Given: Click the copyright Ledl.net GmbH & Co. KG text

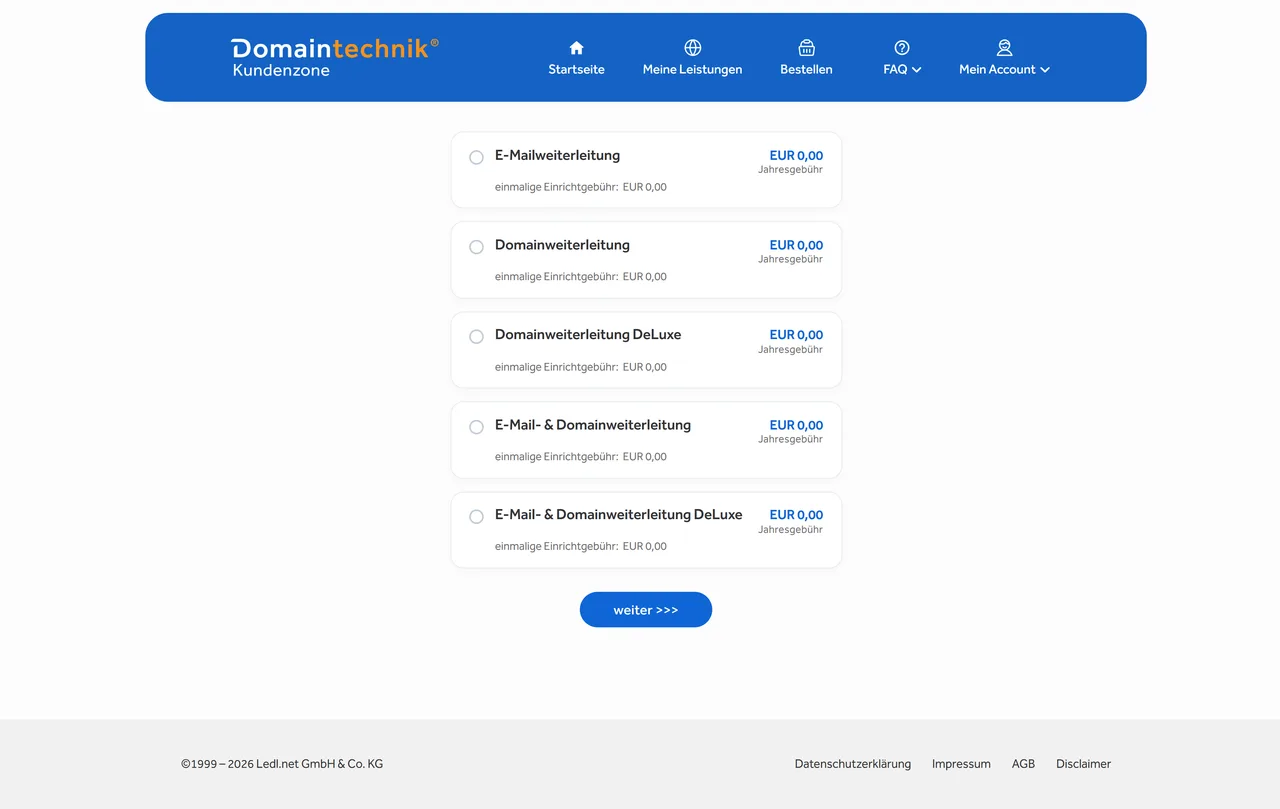Looking at the screenshot, I should [282, 764].
